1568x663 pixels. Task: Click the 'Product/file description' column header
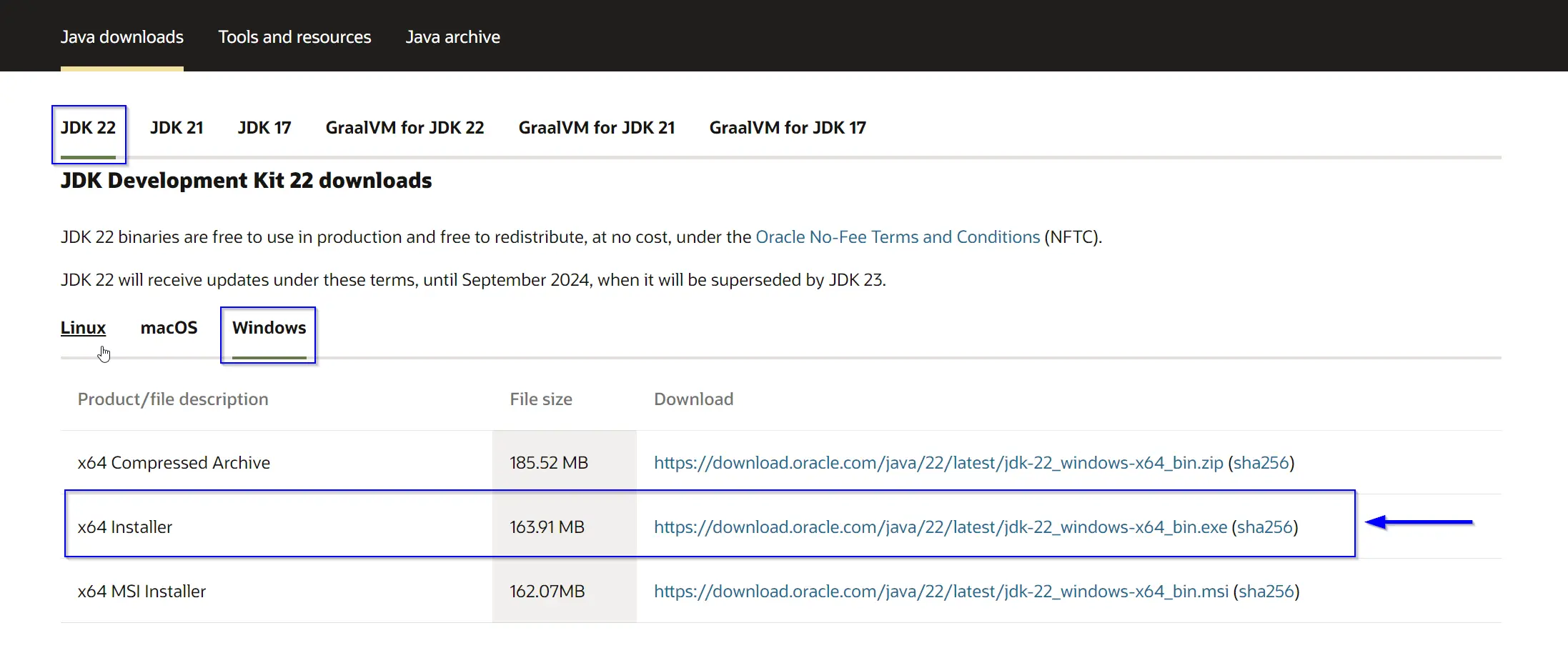click(x=173, y=399)
